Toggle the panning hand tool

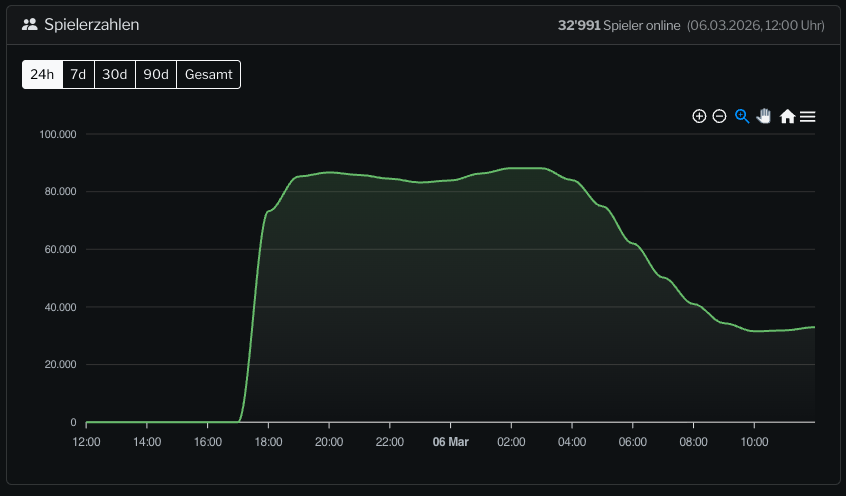click(x=764, y=116)
